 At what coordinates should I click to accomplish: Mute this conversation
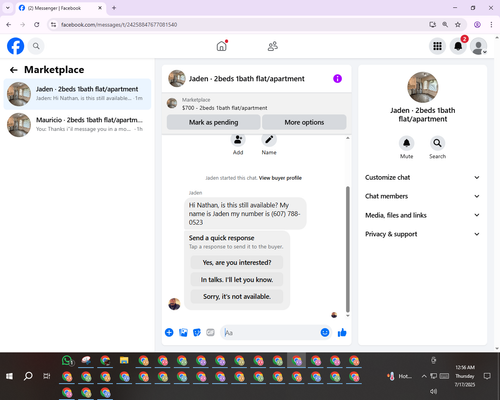406,143
